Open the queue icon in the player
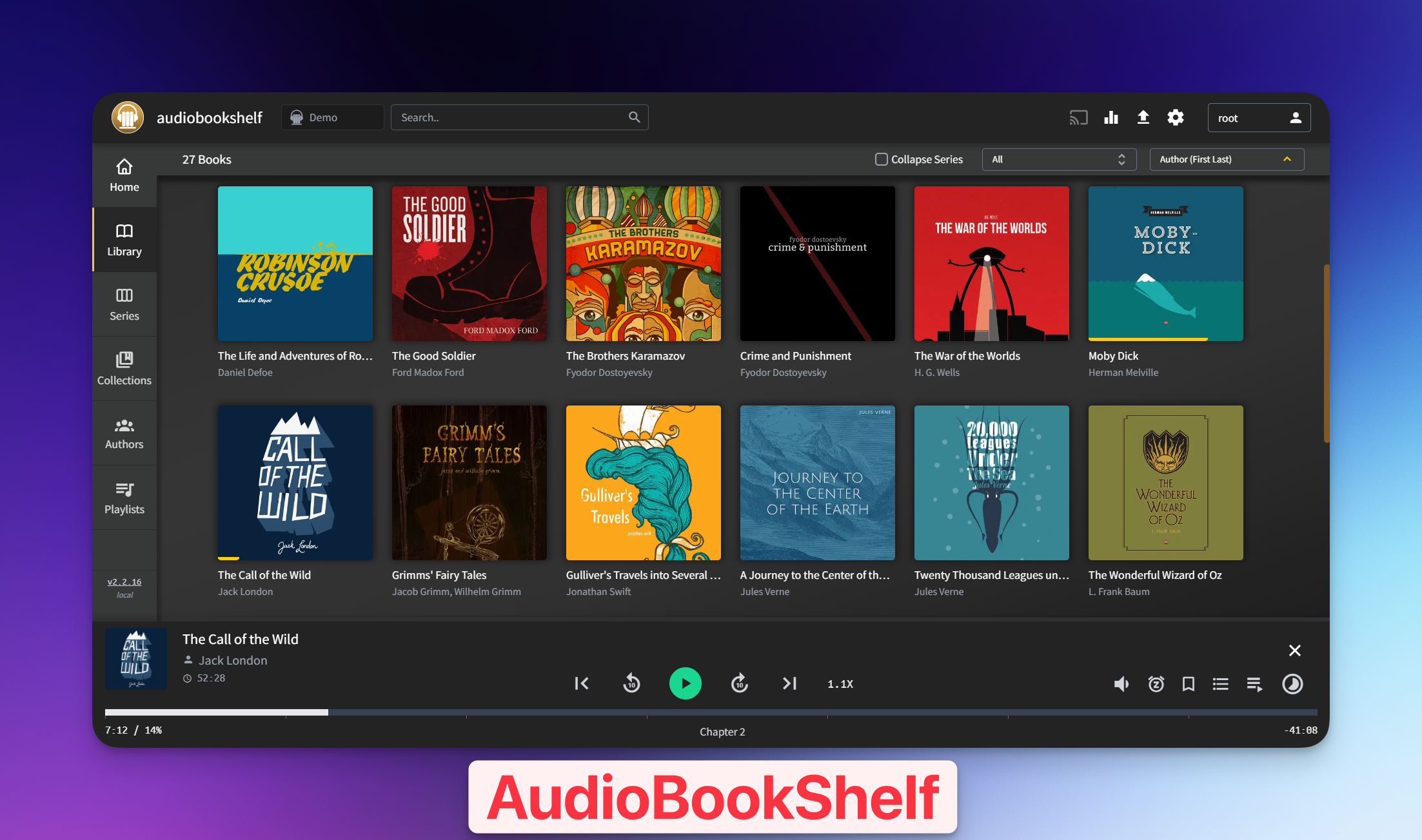1422x840 pixels. coord(1254,683)
